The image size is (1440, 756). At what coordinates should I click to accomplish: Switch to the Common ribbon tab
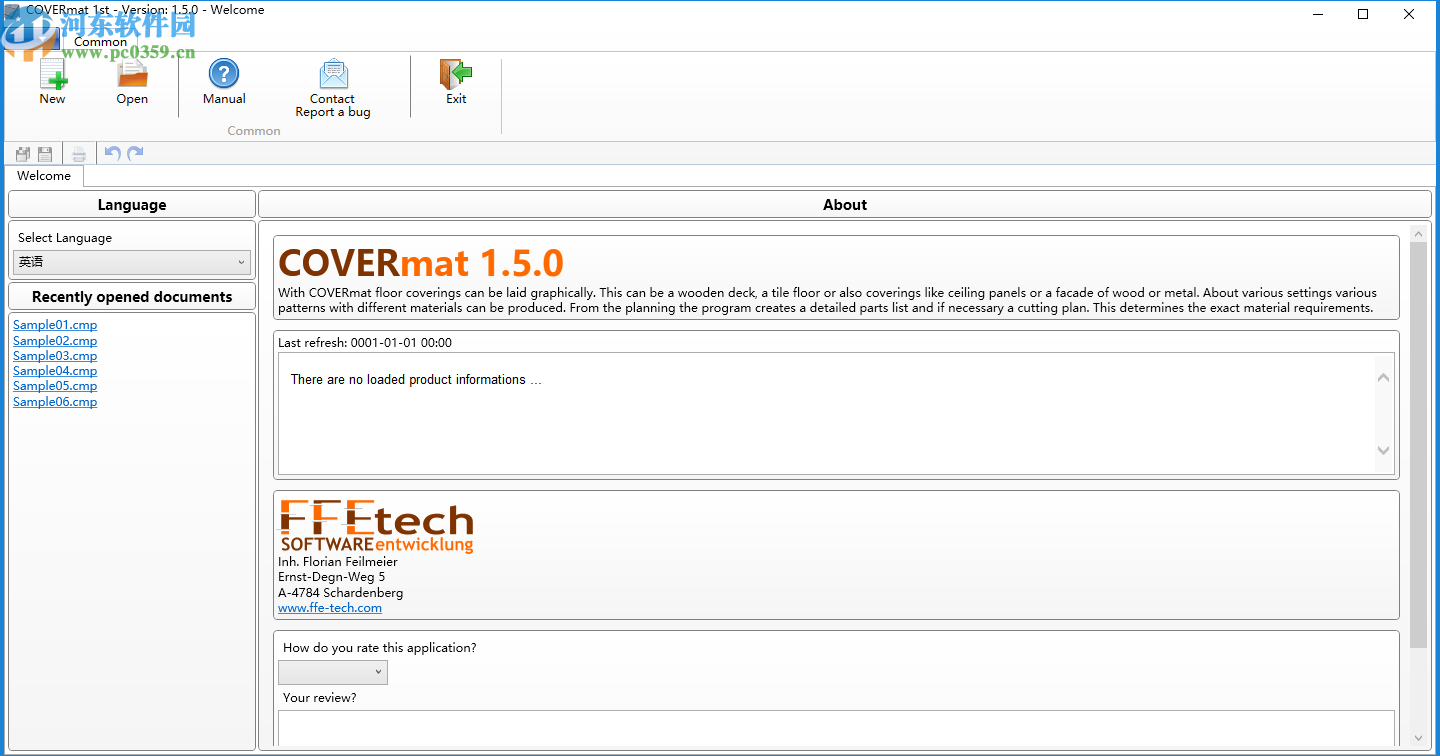[100, 42]
